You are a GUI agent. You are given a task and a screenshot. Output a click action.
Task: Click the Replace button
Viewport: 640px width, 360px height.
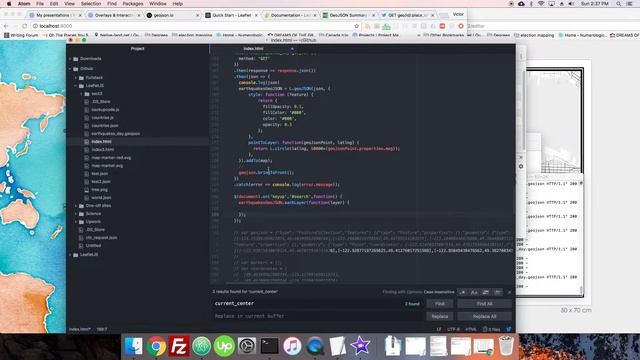(x=440, y=316)
